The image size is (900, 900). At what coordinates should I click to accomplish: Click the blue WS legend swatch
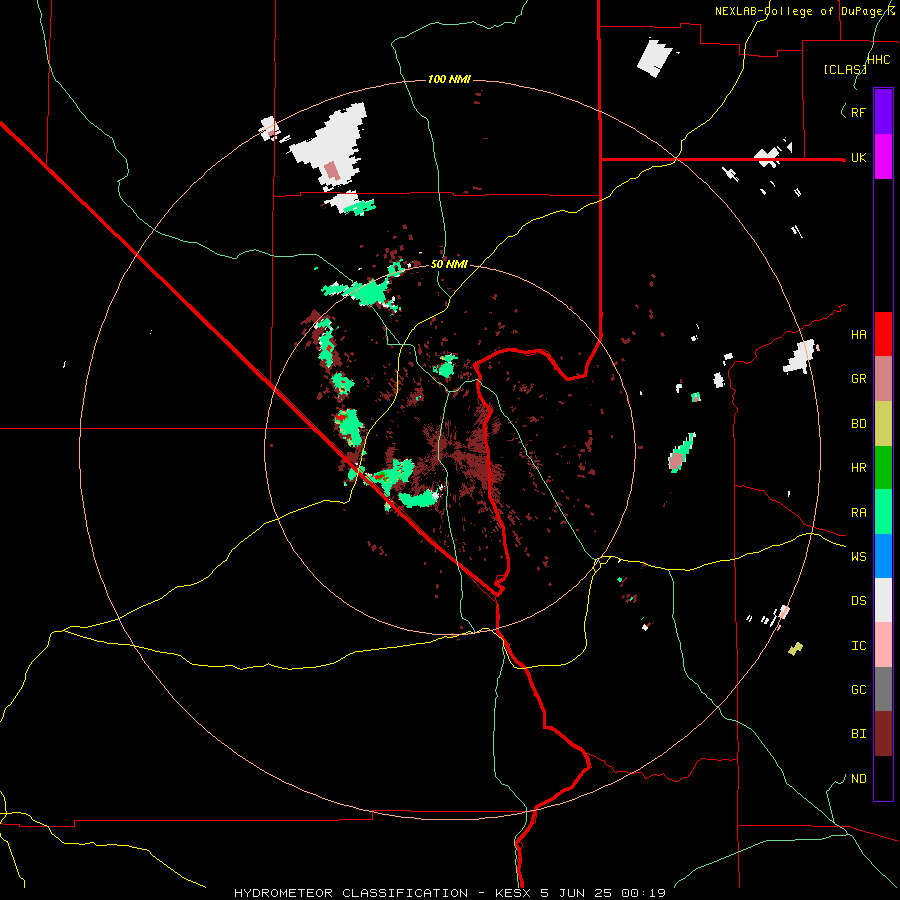[883, 556]
